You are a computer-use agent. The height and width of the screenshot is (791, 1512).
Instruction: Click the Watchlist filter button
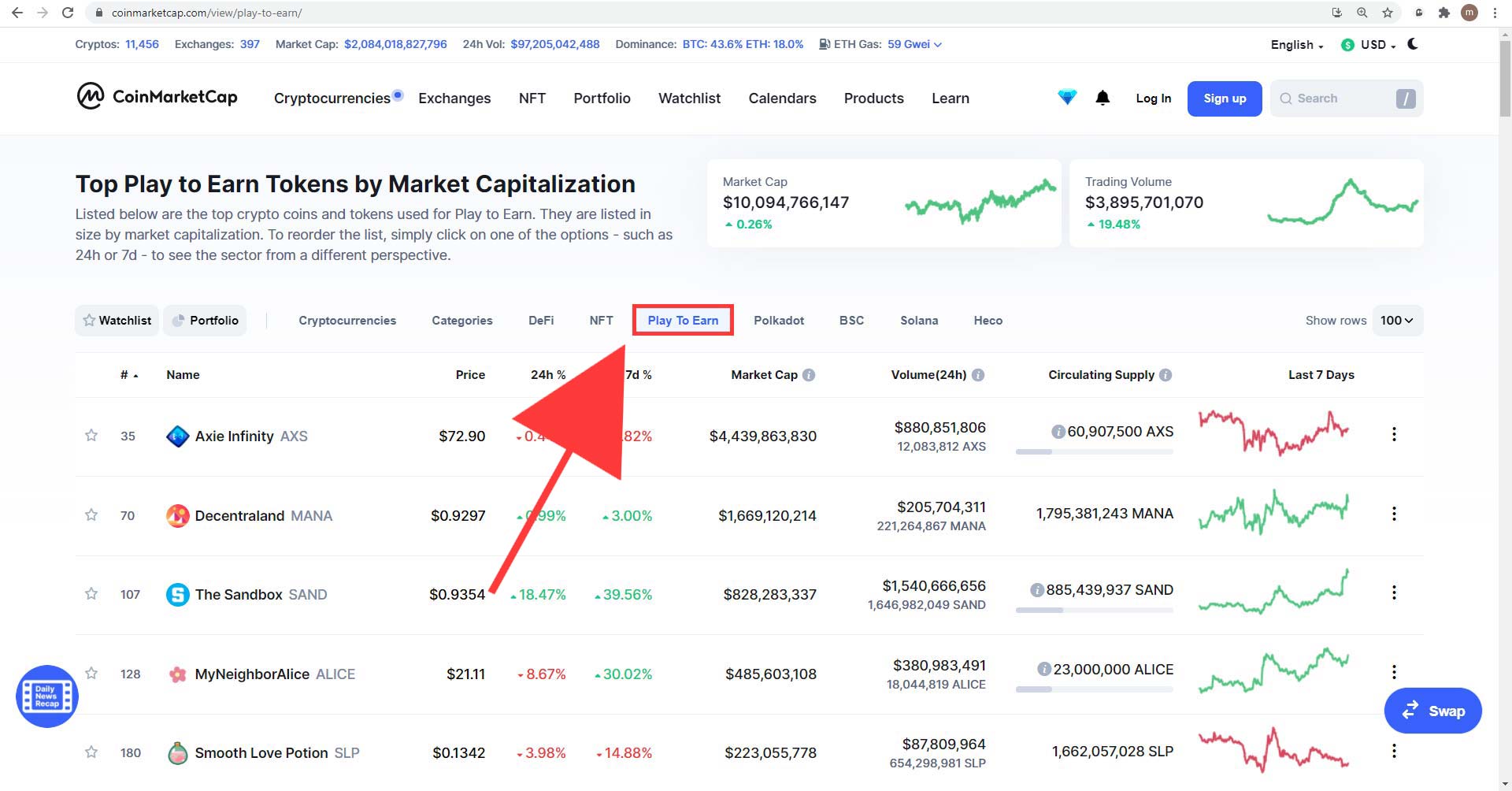point(117,320)
